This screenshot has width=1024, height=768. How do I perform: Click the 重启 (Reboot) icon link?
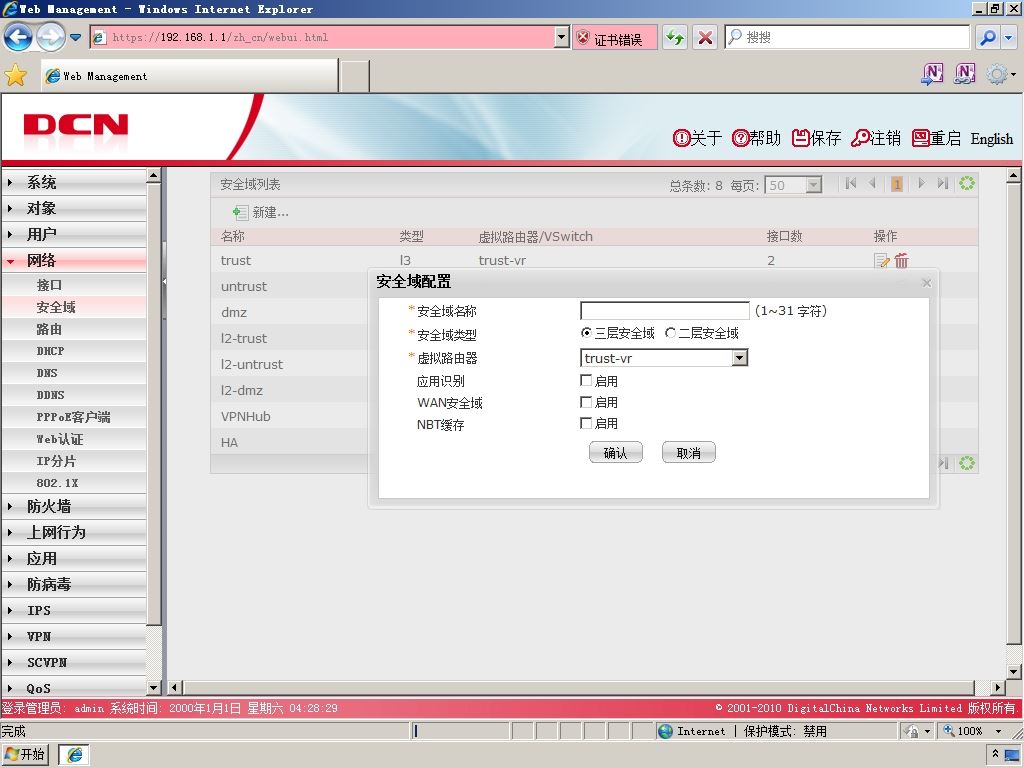click(936, 138)
